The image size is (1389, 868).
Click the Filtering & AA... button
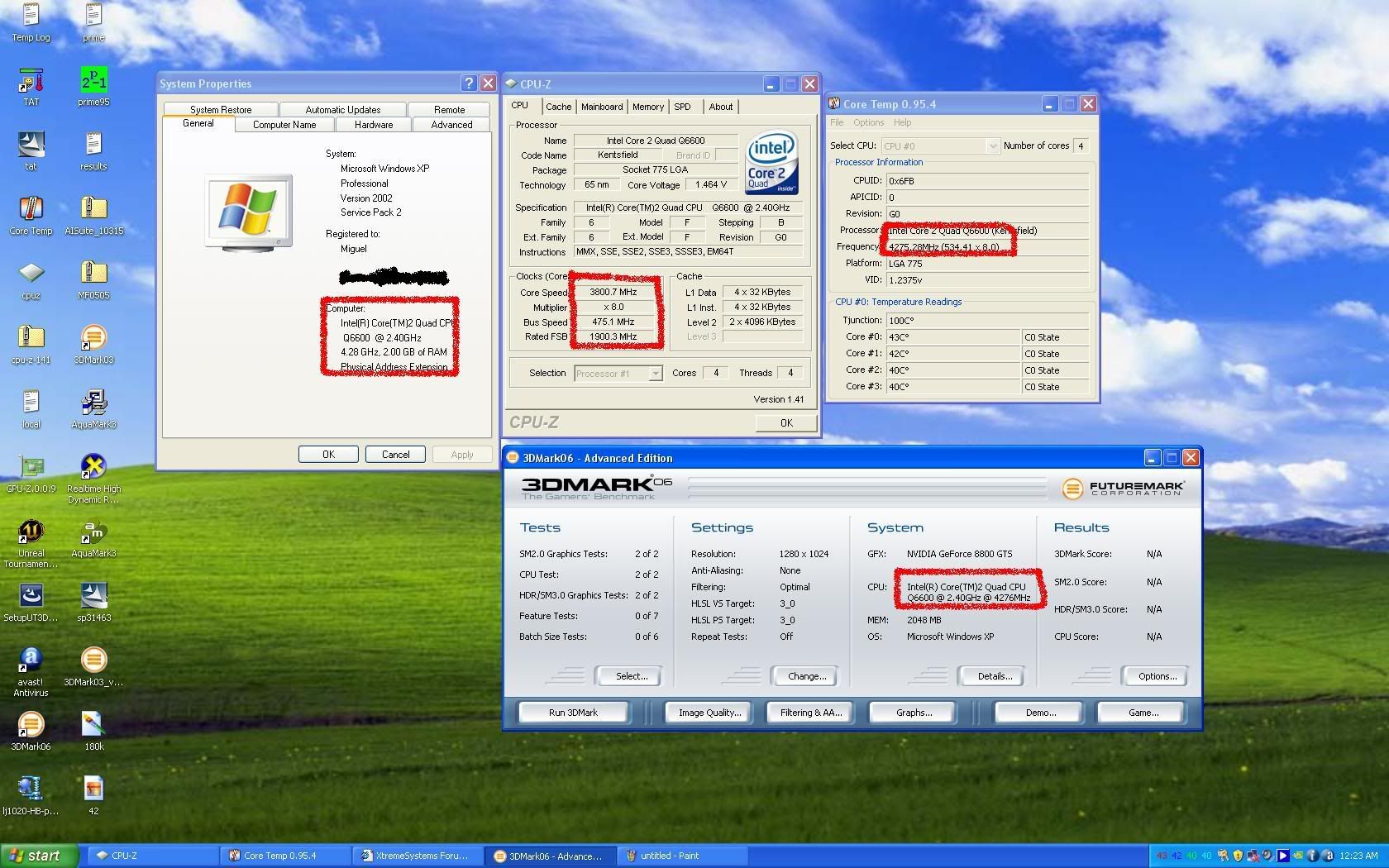click(x=810, y=713)
